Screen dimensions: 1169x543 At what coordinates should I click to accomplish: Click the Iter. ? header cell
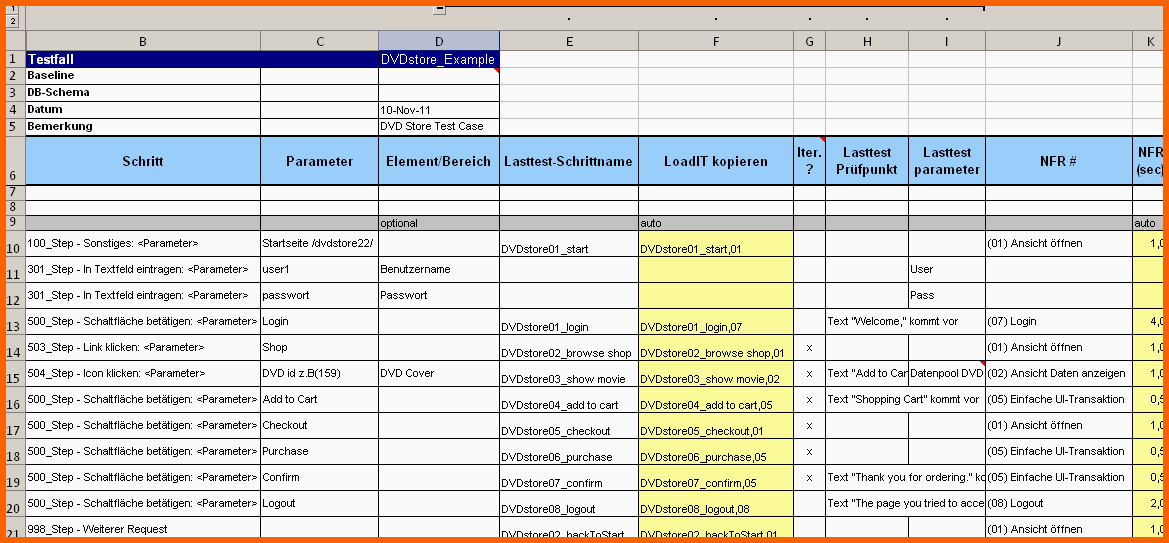click(x=810, y=161)
